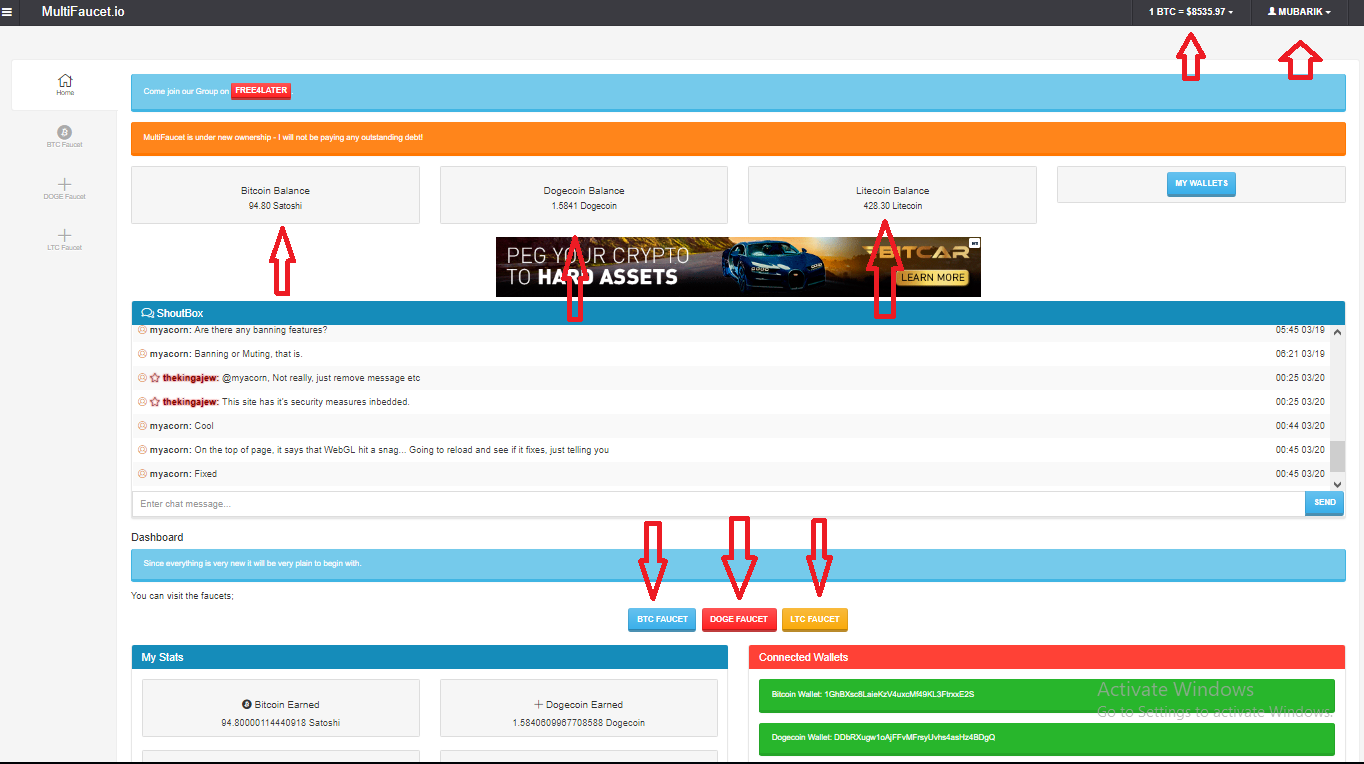Send the chat message
1364x764 pixels.
[x=1324, y=503]
